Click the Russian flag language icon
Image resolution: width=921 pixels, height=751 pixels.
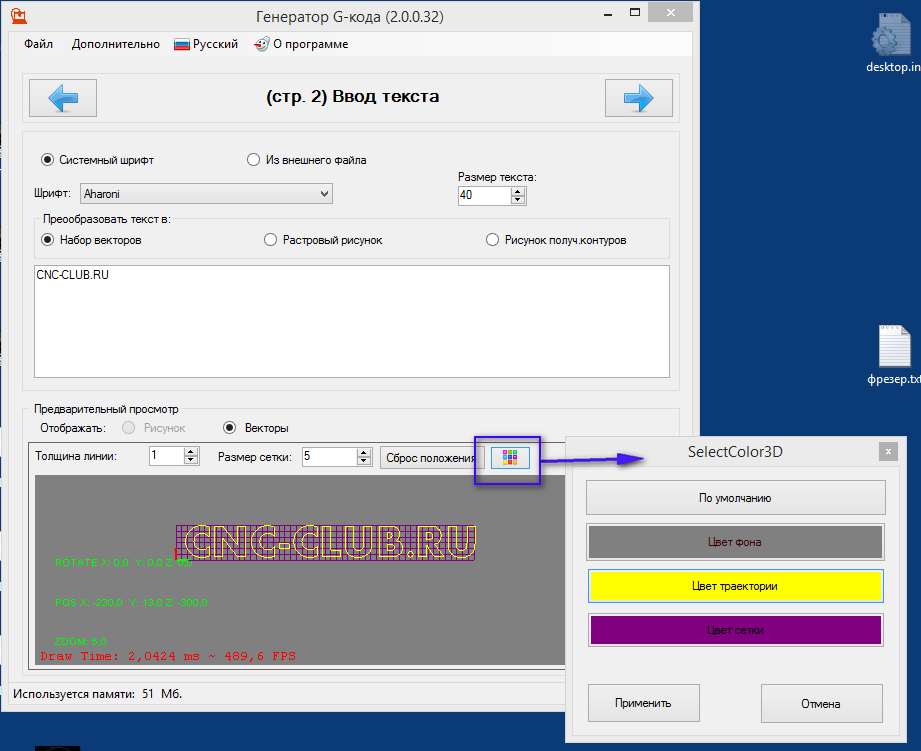point(182,45)
